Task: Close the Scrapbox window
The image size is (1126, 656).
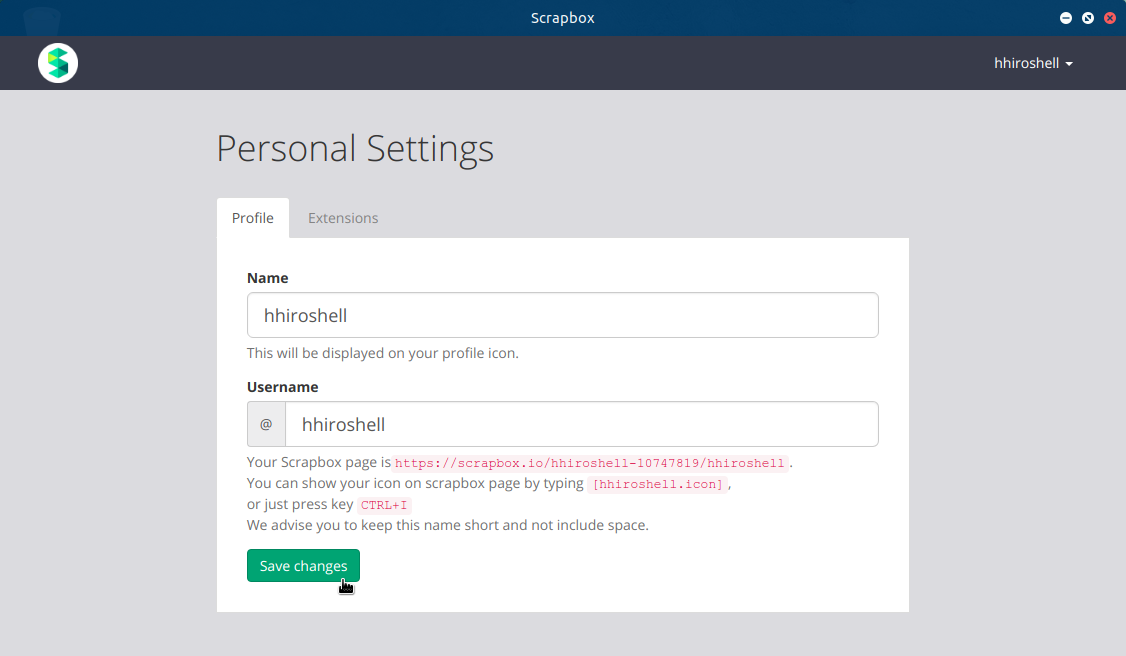Action: tap(1110, 18)
